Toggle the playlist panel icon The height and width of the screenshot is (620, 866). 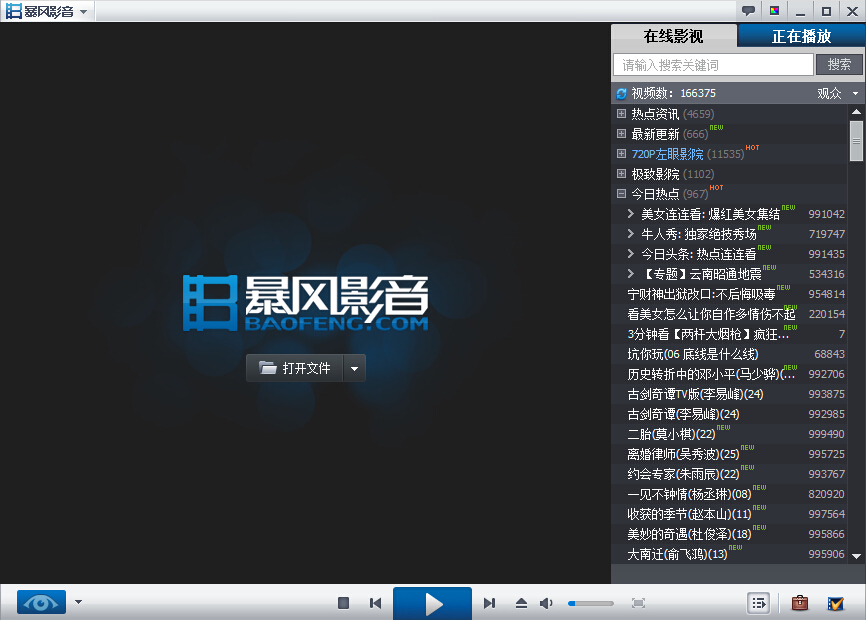pos(759,603)
